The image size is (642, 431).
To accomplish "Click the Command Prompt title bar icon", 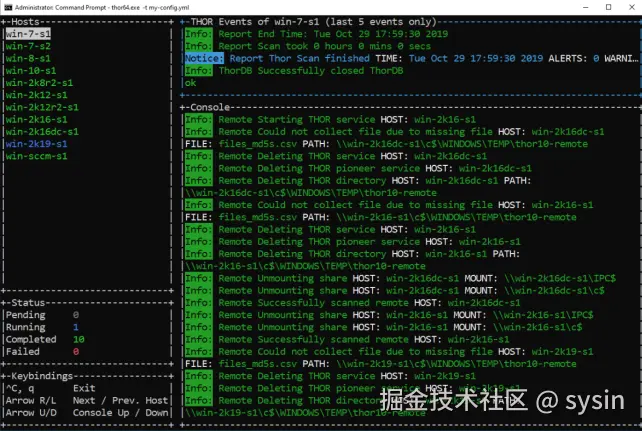I will click(x=8, y=7).
